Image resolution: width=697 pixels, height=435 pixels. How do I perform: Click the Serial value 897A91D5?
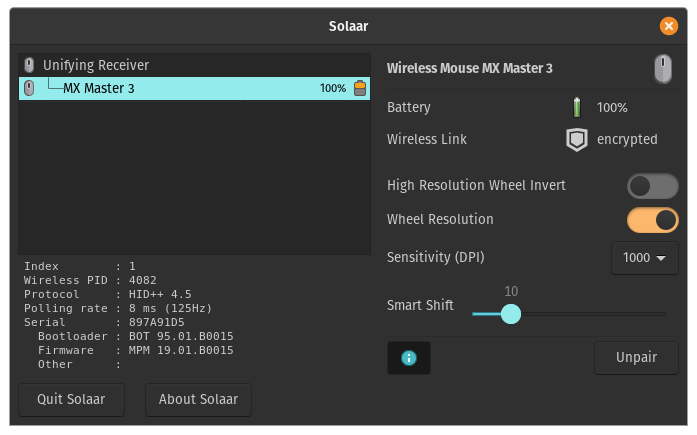tap(156, 322)
